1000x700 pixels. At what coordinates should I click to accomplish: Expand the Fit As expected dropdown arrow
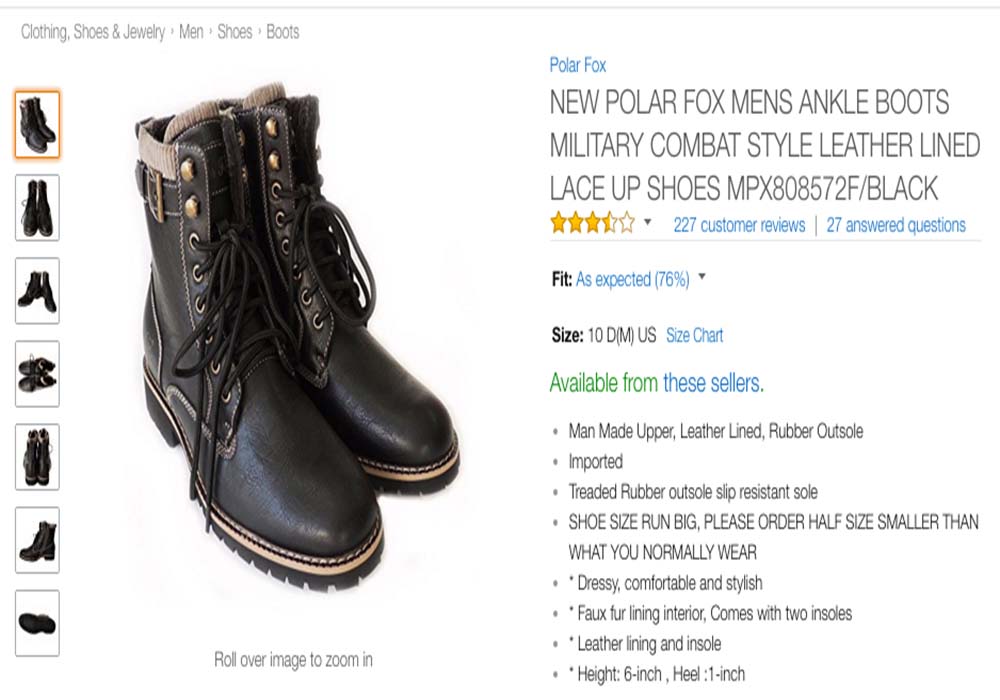[702, 277]
